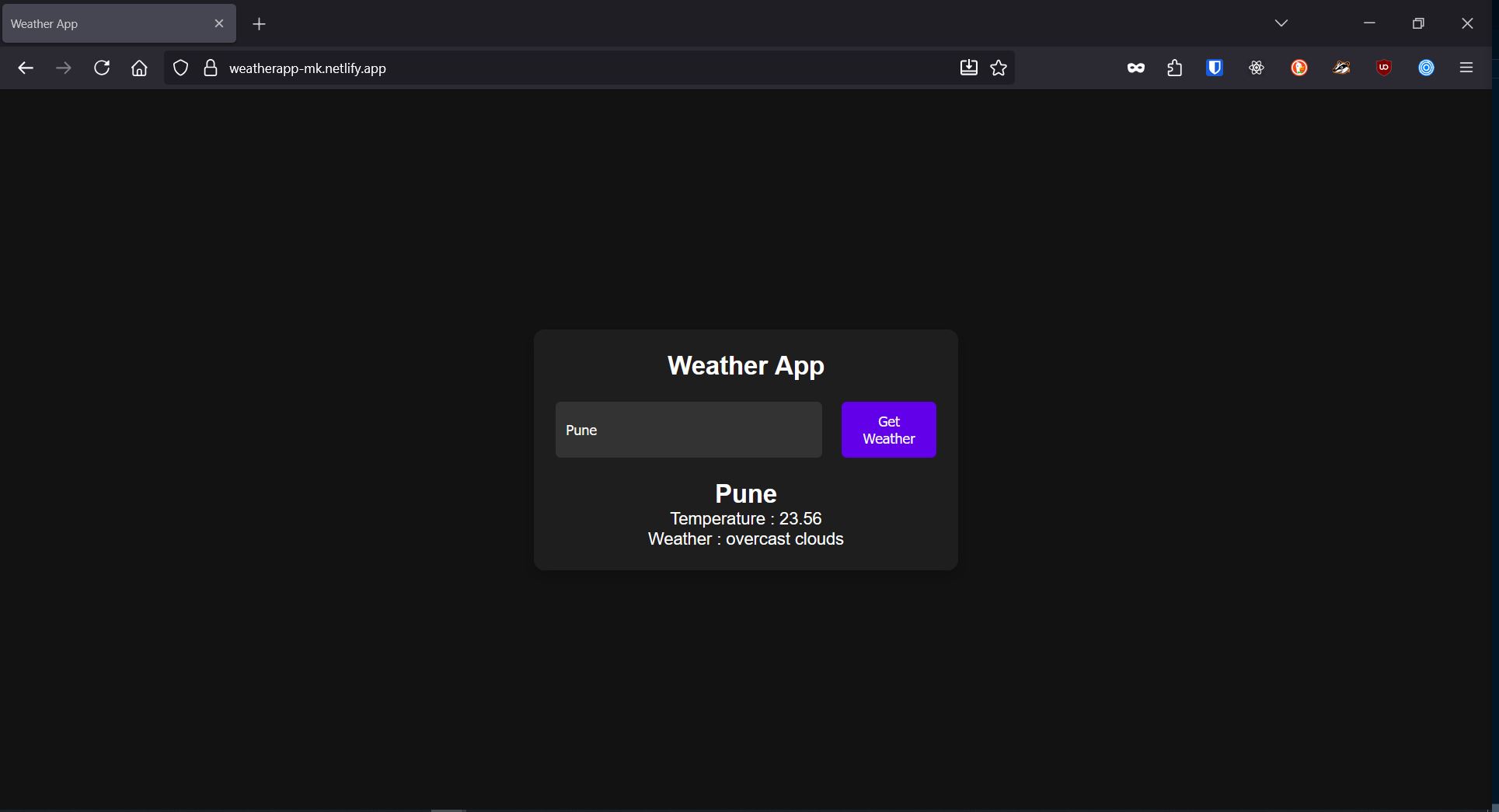Select the Temperature : 23.56 text

(746, 518)
